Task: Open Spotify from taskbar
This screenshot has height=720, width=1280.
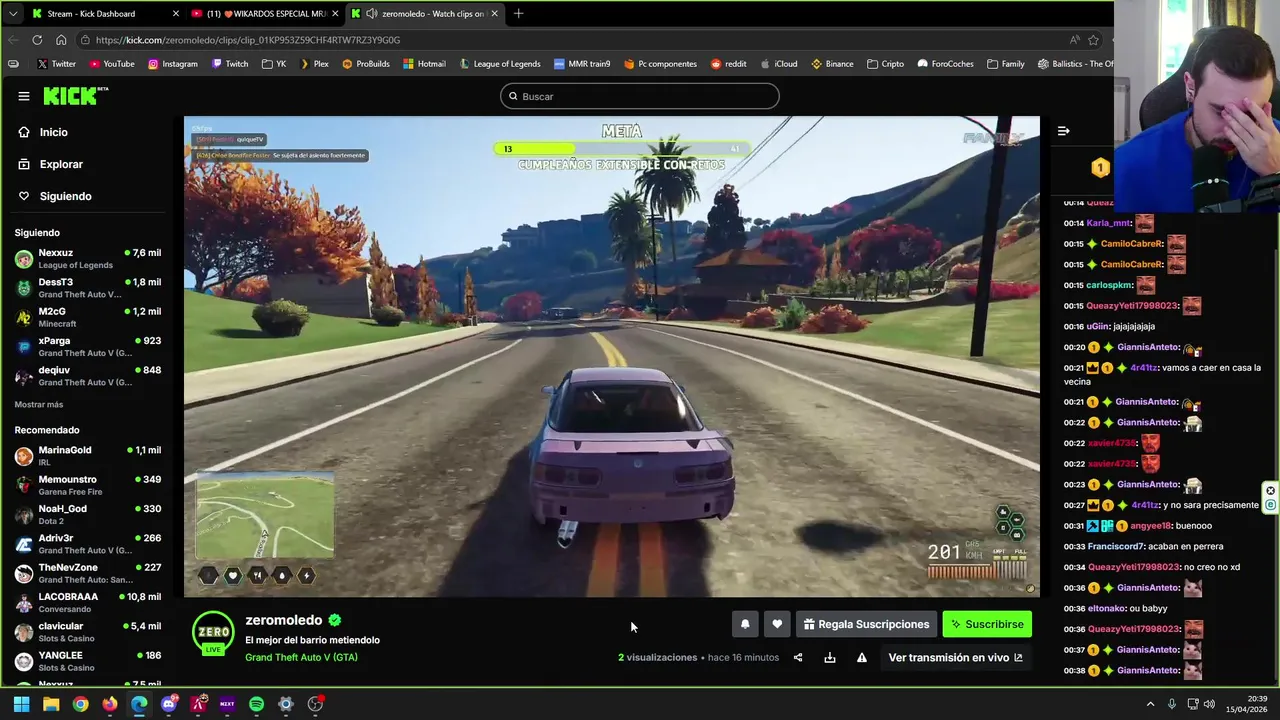Action: click(256, 704)
